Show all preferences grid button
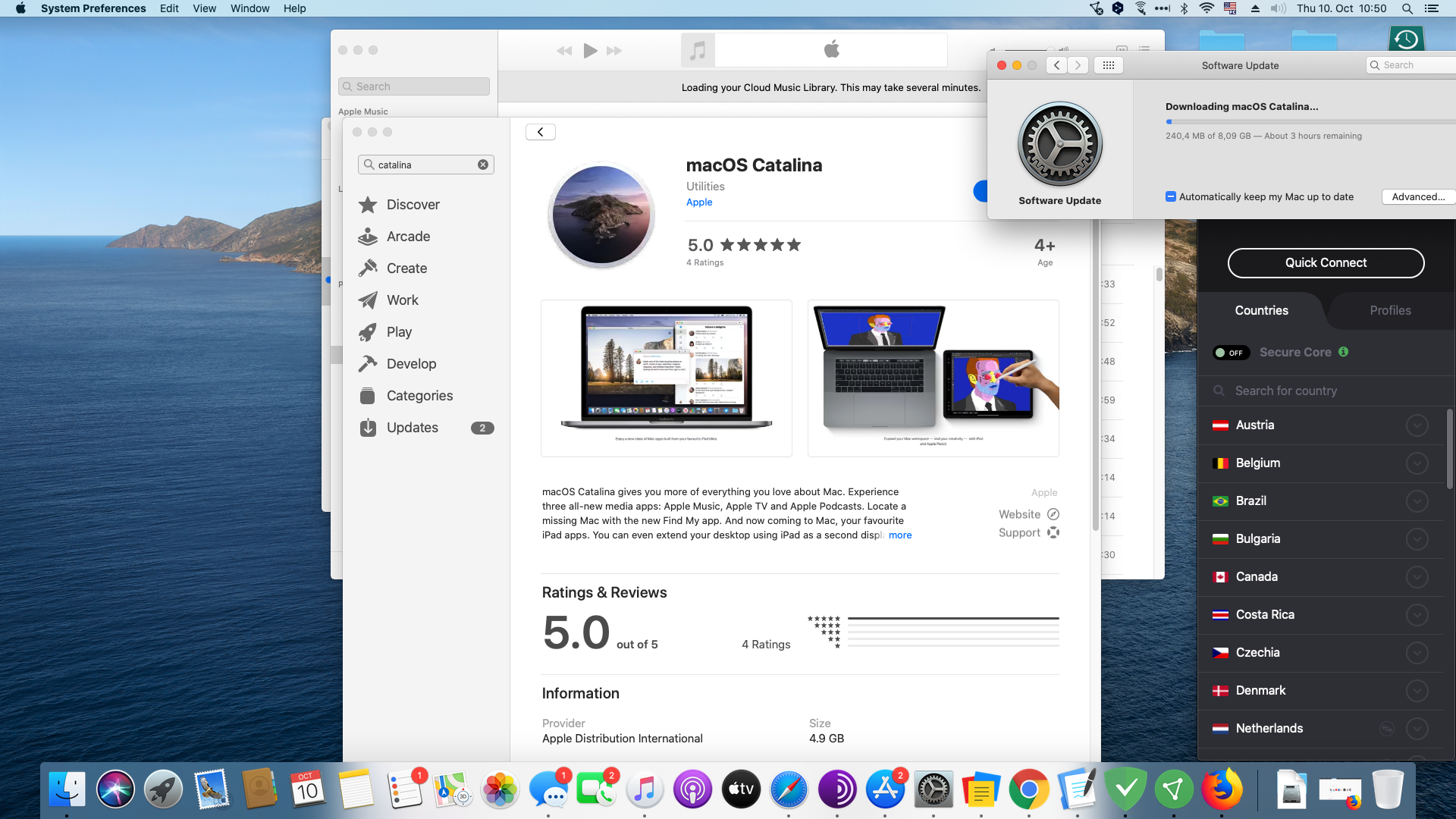Screen dimensions: 1456x819 [x=1108, y=65]
